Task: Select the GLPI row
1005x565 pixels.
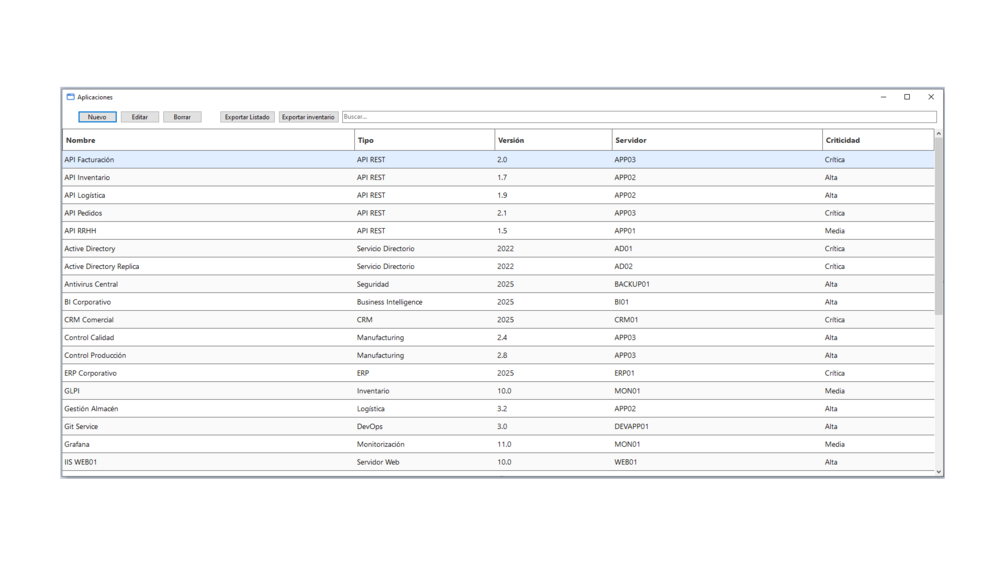Action: pos(498,391)
